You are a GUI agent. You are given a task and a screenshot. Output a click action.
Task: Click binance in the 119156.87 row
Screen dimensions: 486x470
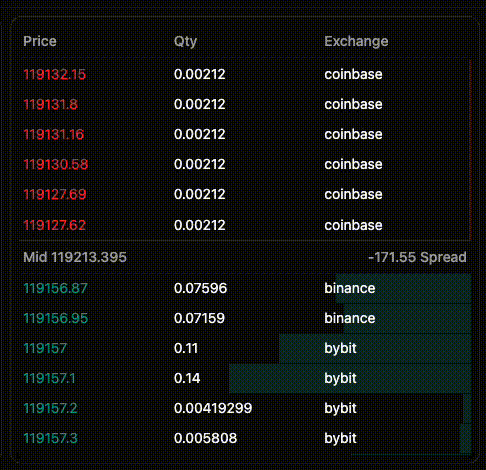[350, 288]
